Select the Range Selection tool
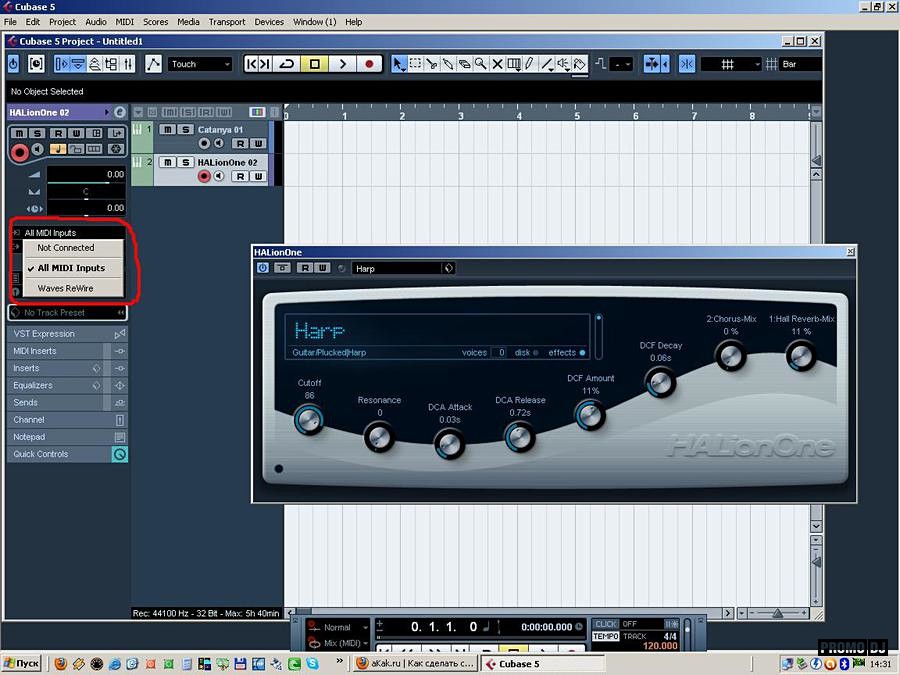 415,64
